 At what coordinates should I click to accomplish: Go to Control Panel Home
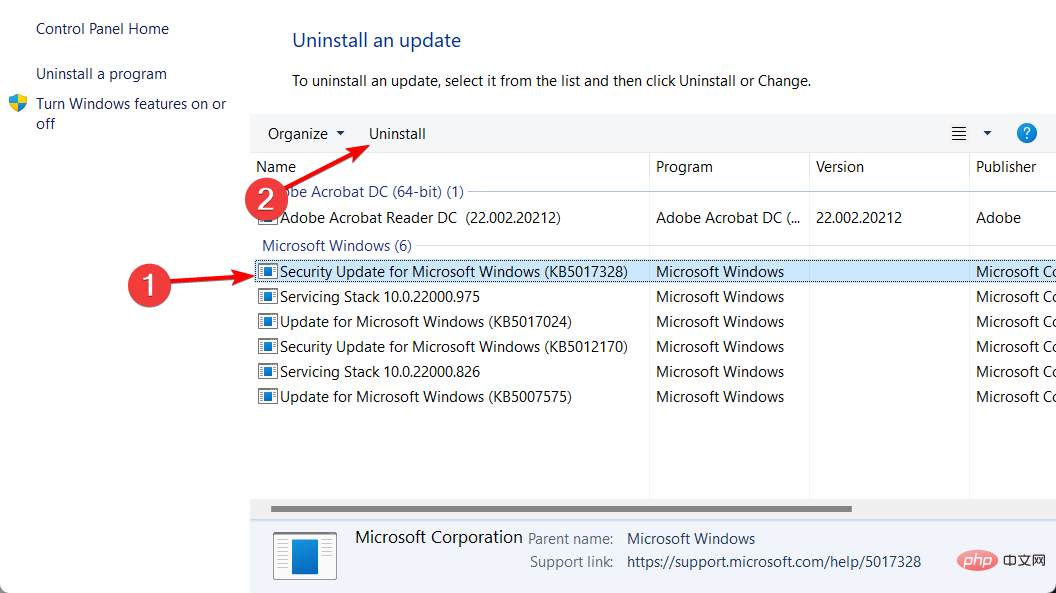pos(102,29)
